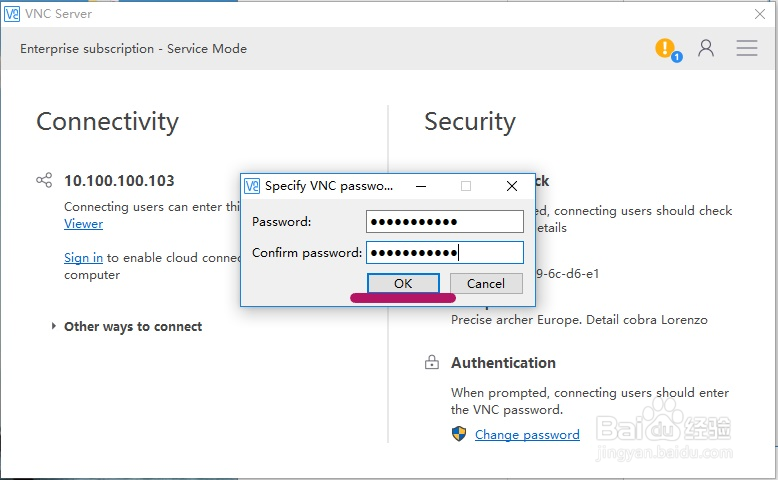The height and width of the screenshot is (480, 778).
Task: Click the share icon beside the IP address
Action: [x=44, y=181]
